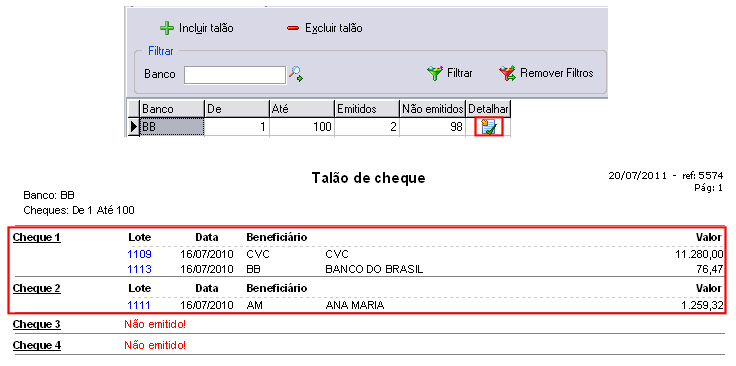The height and width of the screenshot is (366, 736).
Task: Click the Remover Filtros funnel icon
Action: click(x=507, y=74)
